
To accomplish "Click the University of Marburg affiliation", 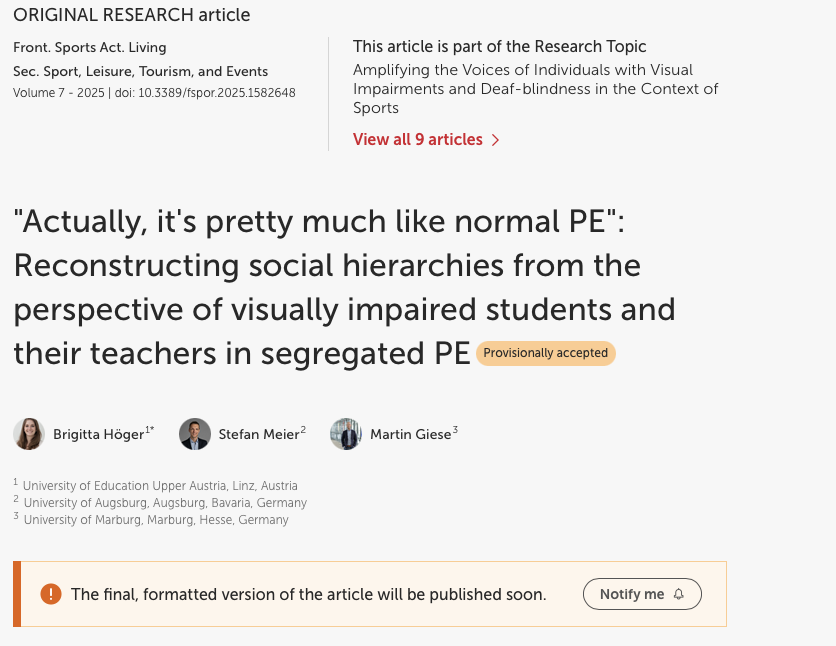I will click(156, 520).
